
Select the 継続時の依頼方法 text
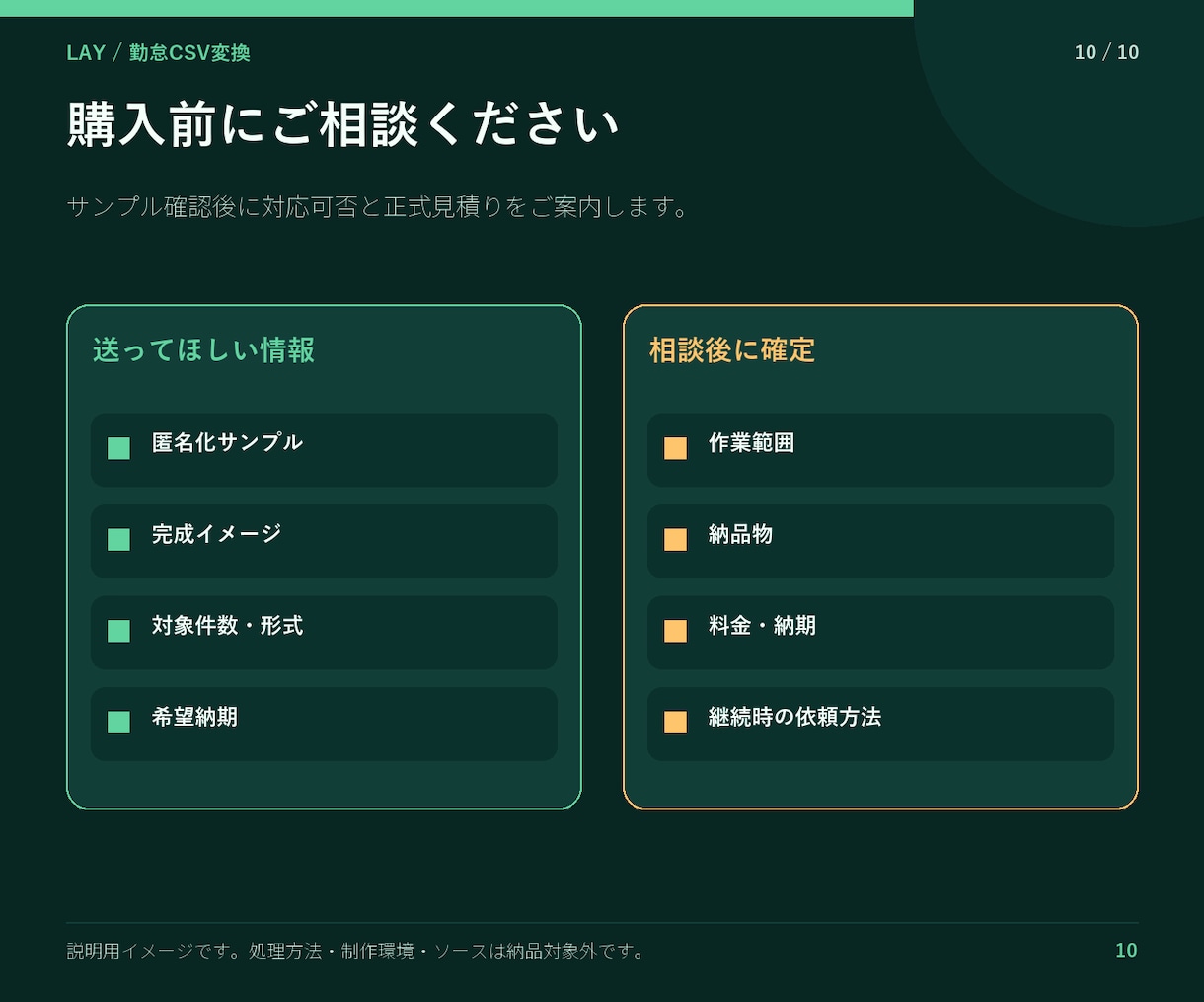(x=794, y=717)
